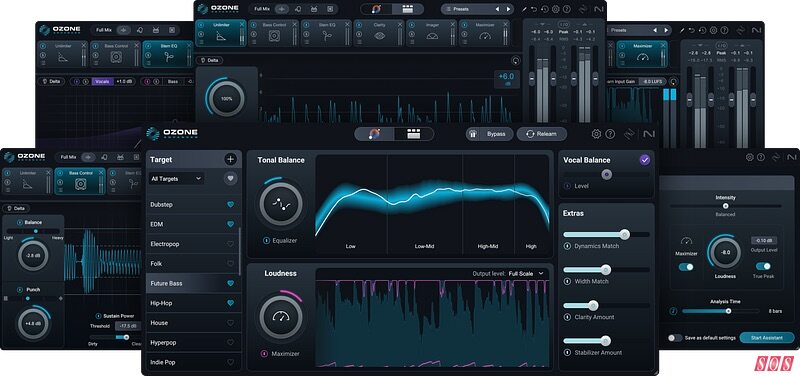800x376 pixels.
Task: Toggle the Maximizer power under Loudness
Action: click(x=264, y=353)
